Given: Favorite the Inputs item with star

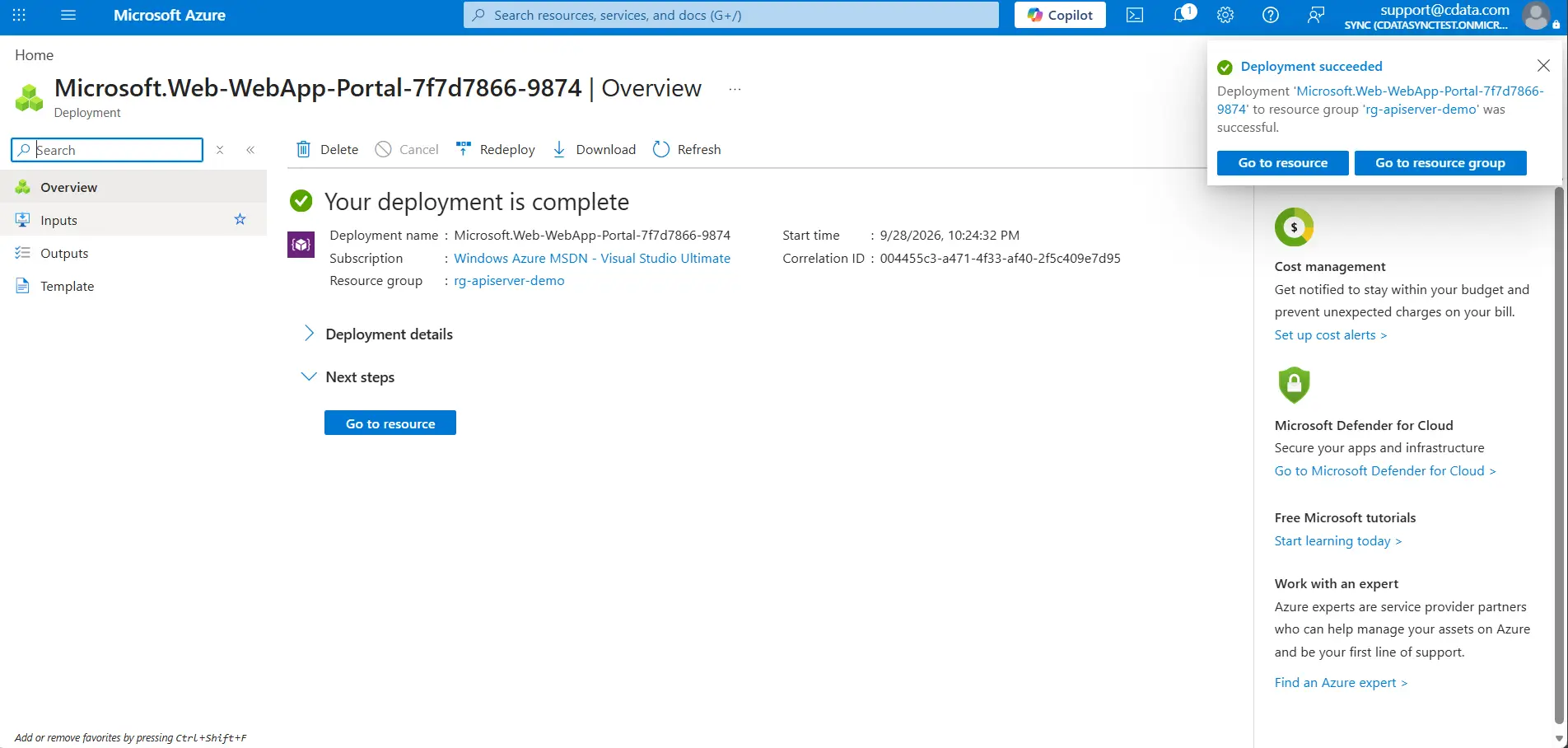Looking at the screenshot, I should 240,219.
